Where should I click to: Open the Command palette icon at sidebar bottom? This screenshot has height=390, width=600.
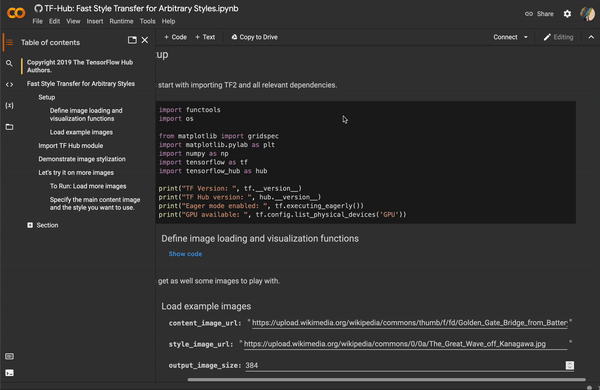pyautogui.click(x=9, y=356)
